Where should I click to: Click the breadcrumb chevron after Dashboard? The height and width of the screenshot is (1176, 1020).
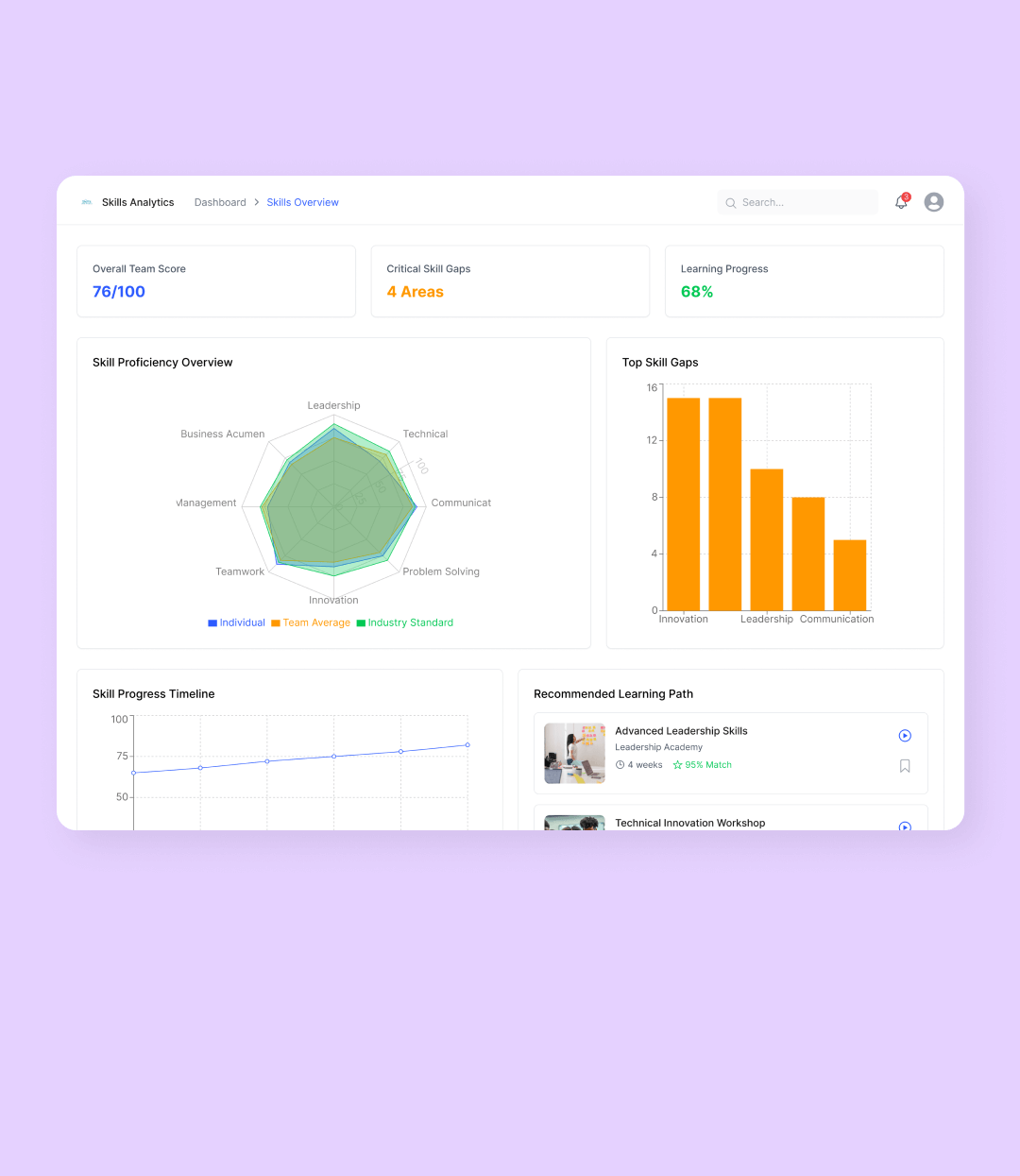coord(256,202)
